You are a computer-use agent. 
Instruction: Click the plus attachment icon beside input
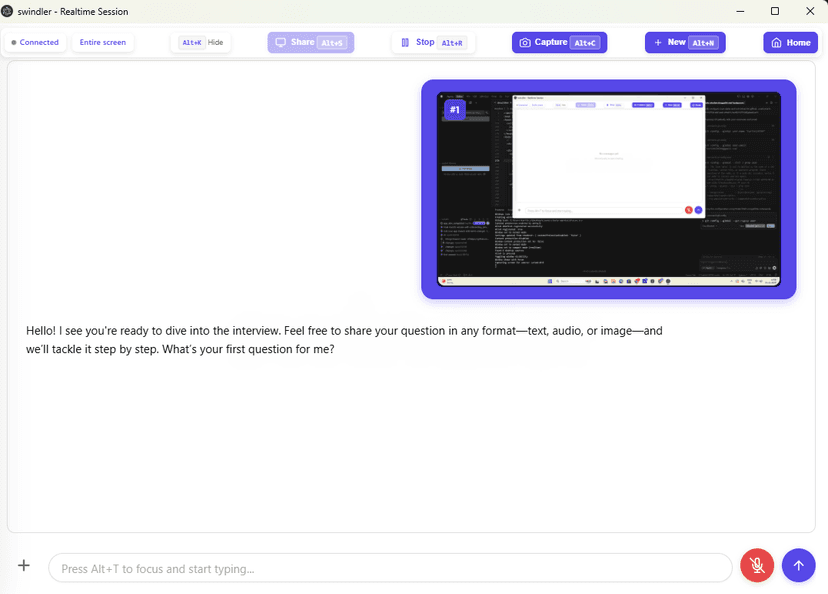tap(24, 566)
